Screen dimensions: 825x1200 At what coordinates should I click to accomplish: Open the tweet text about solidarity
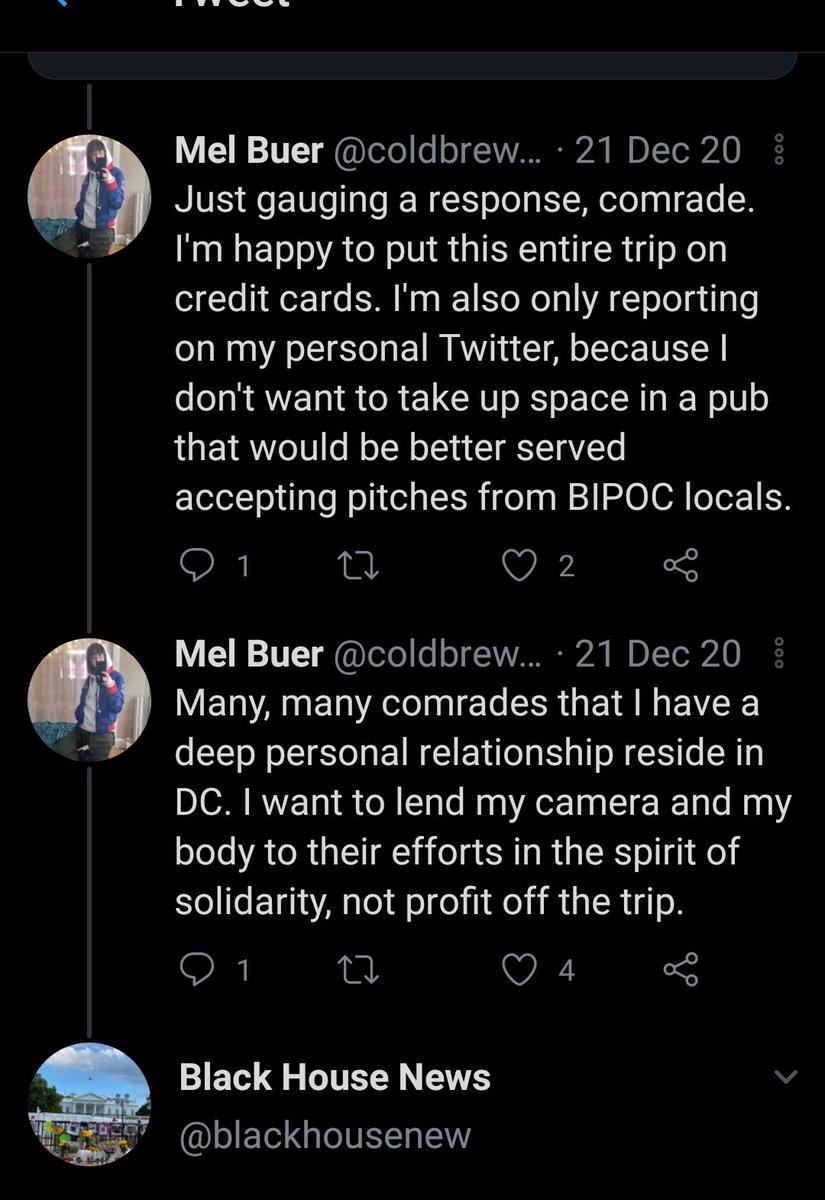coord(480,802)
